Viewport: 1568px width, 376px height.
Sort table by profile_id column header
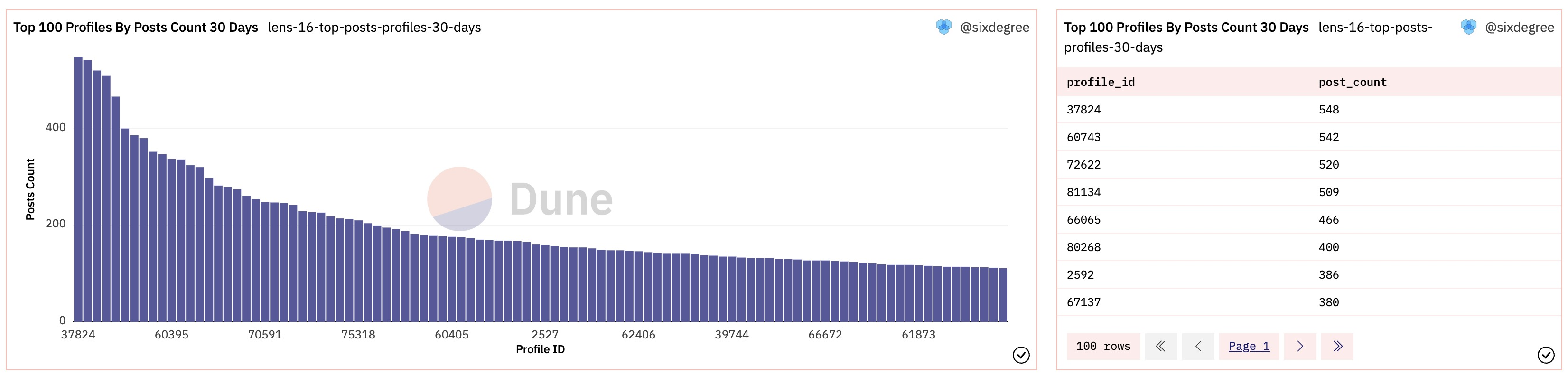[1101, 82]
